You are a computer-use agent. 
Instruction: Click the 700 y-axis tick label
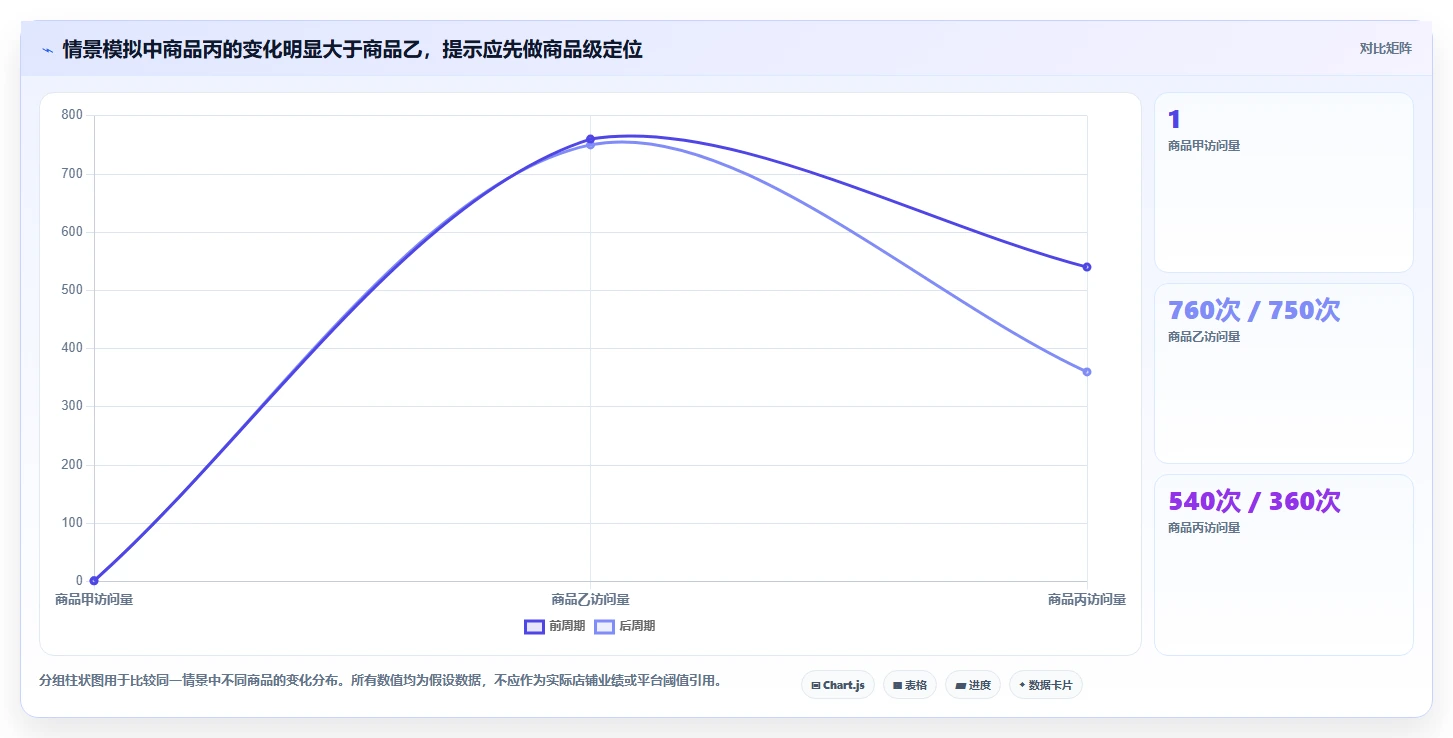72,174
